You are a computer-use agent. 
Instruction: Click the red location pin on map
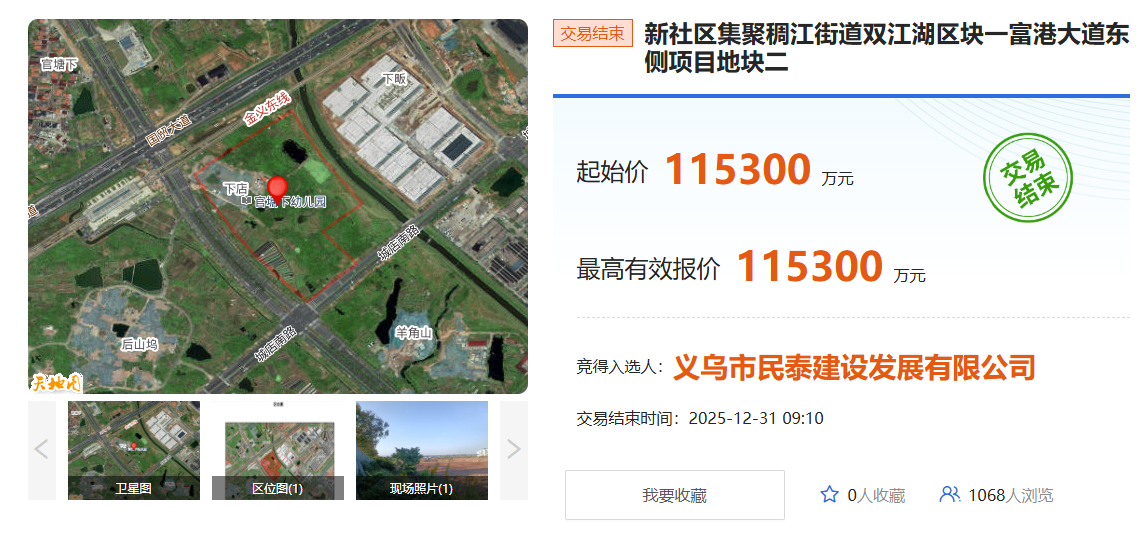[277, 190]
